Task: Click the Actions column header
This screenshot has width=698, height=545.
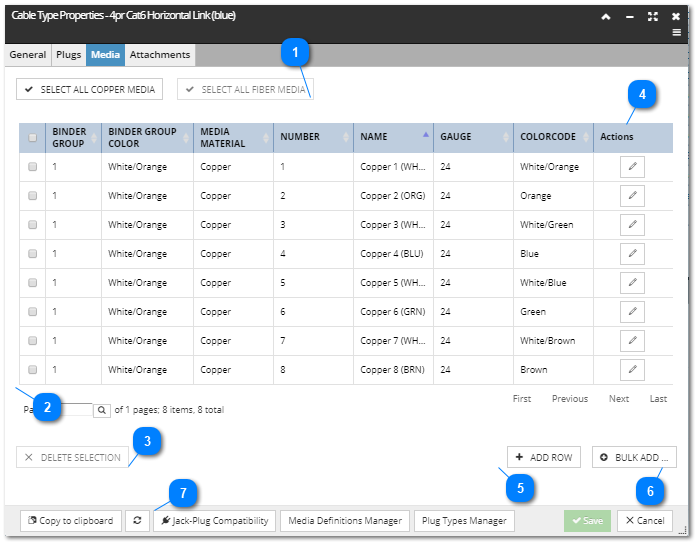Action: point(633,138)
